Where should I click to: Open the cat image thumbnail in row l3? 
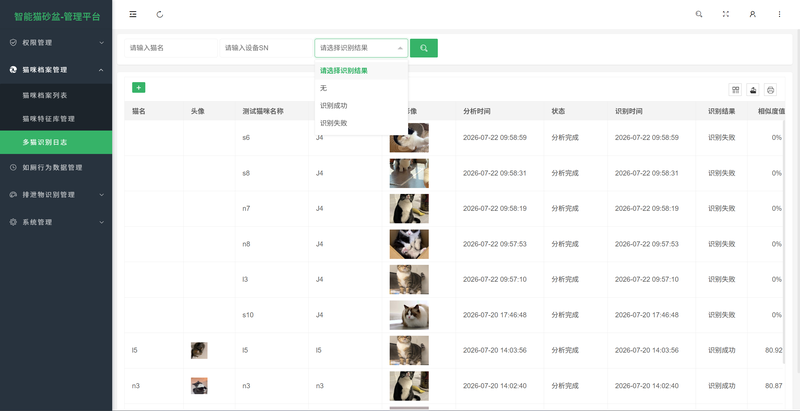[x=409, y=279]
